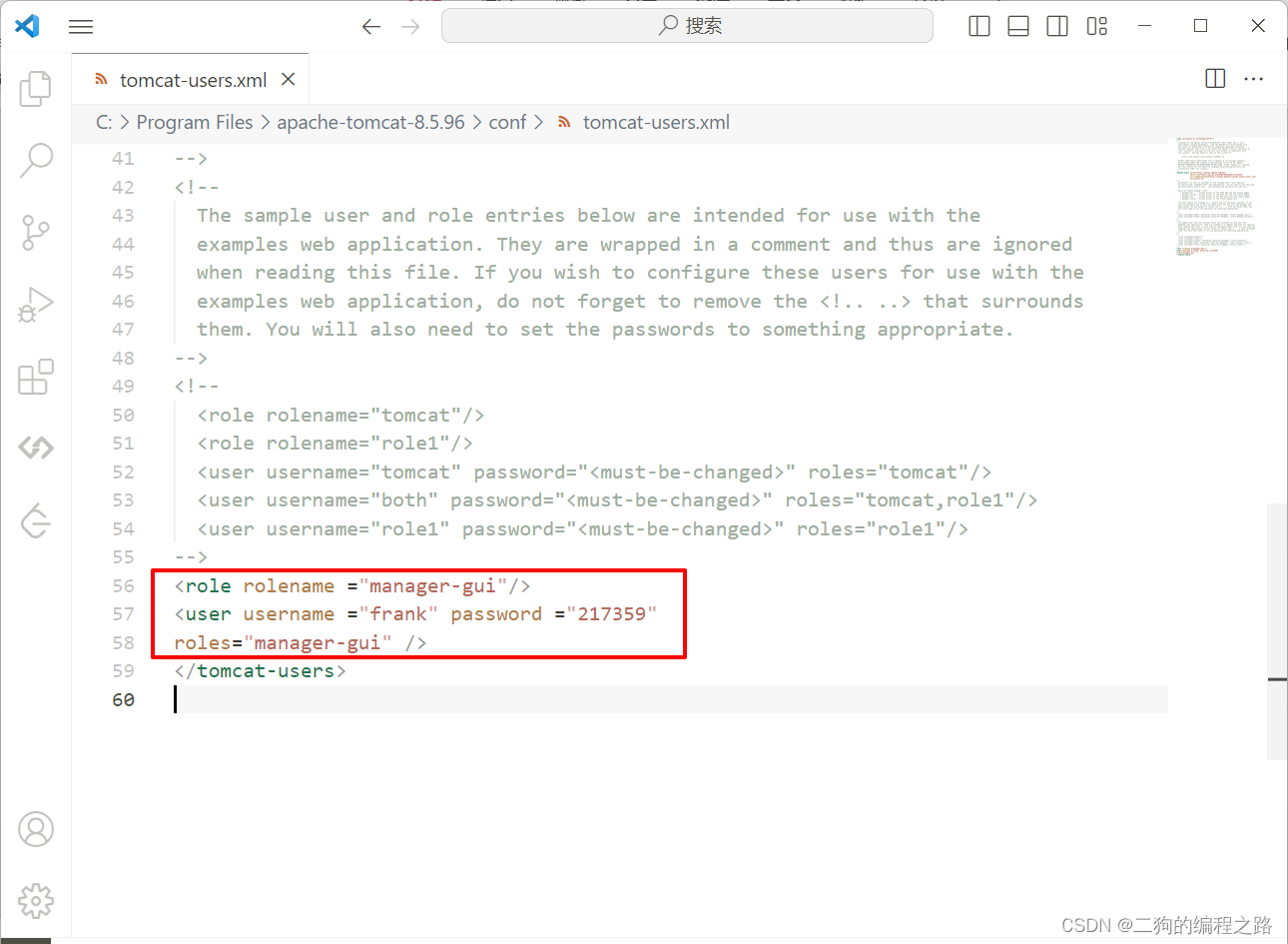Image resolution: width=1288 pixels, height=944 pixels.
Task: Click line number 42 in gutter
Action: coord(123,187)
